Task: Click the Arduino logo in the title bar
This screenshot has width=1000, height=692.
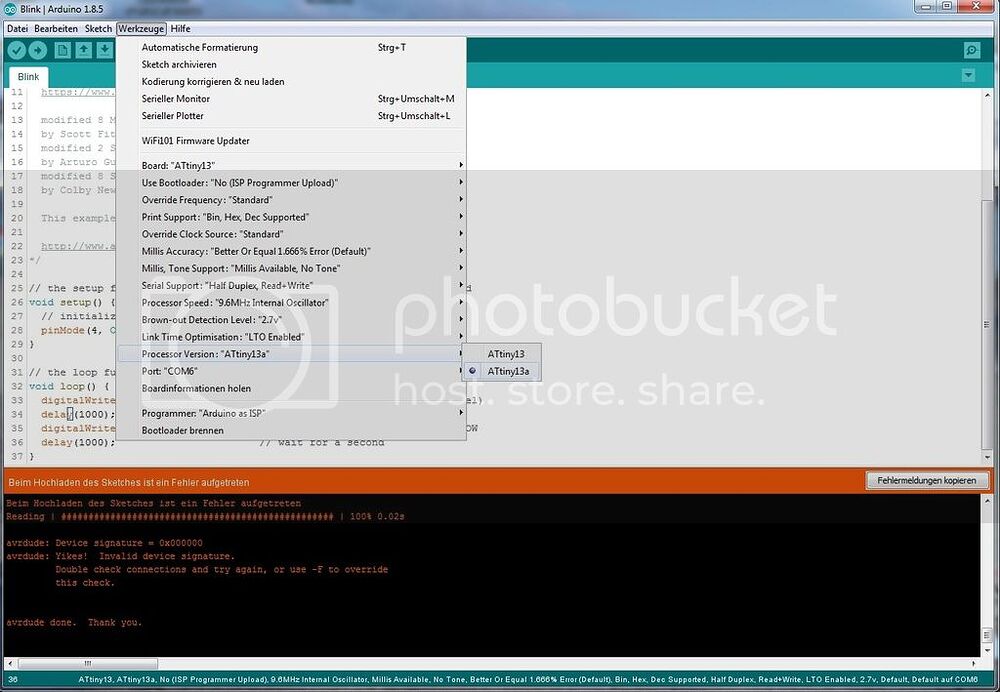Action: (8, 8)
